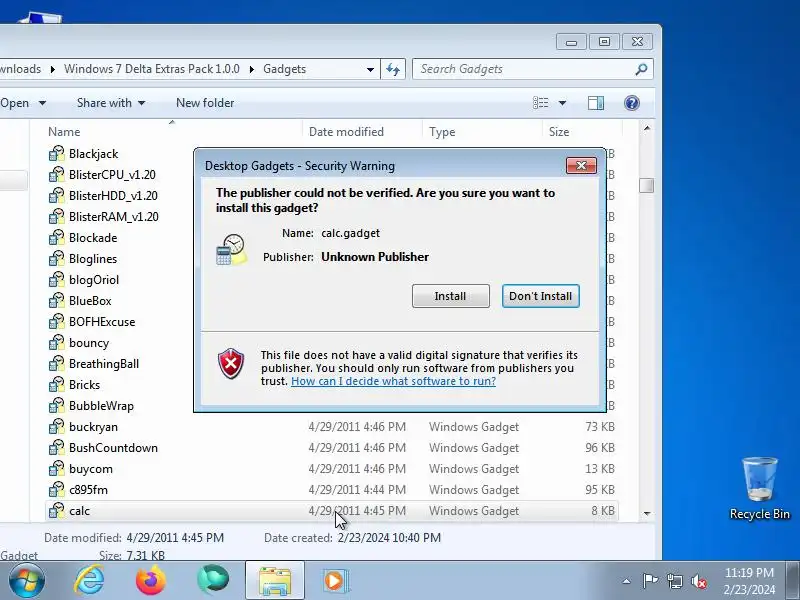800x600 pixels.
Task: Click the change view icon
Action: [x=541, y=103]
